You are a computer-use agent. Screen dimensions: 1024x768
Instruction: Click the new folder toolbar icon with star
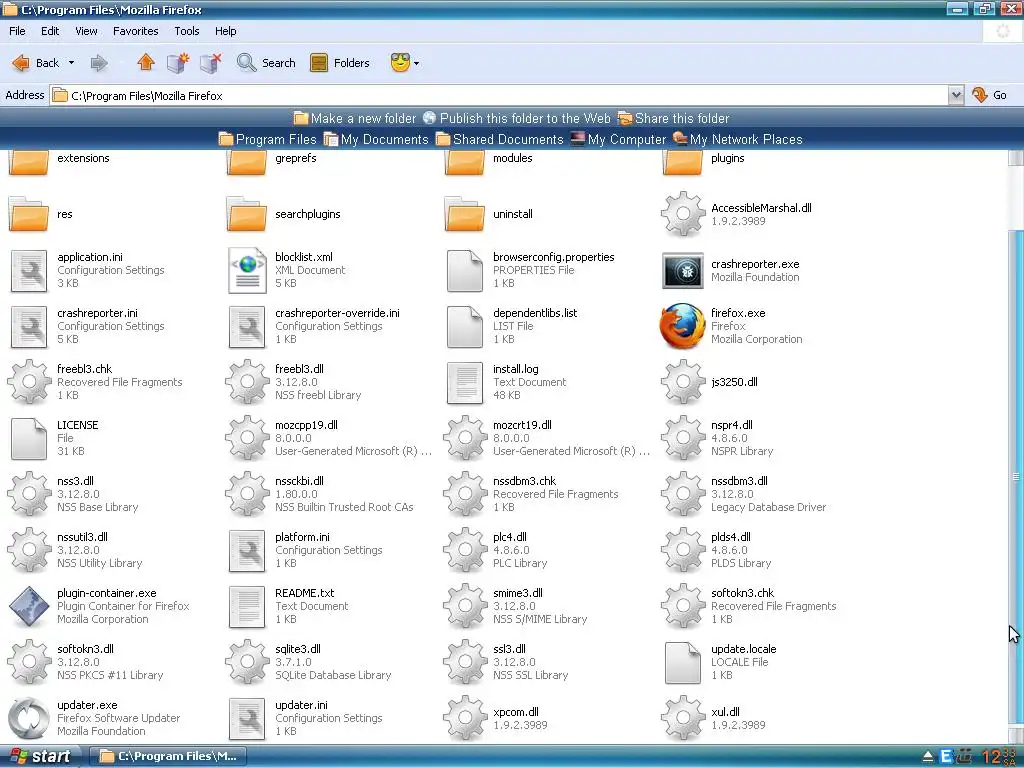pos(178,63)
